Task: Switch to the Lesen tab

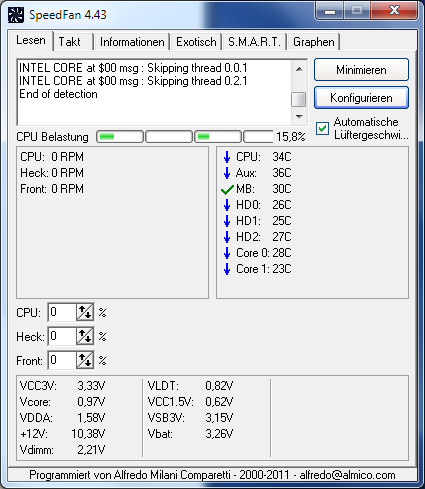Action: pos(31,40)
